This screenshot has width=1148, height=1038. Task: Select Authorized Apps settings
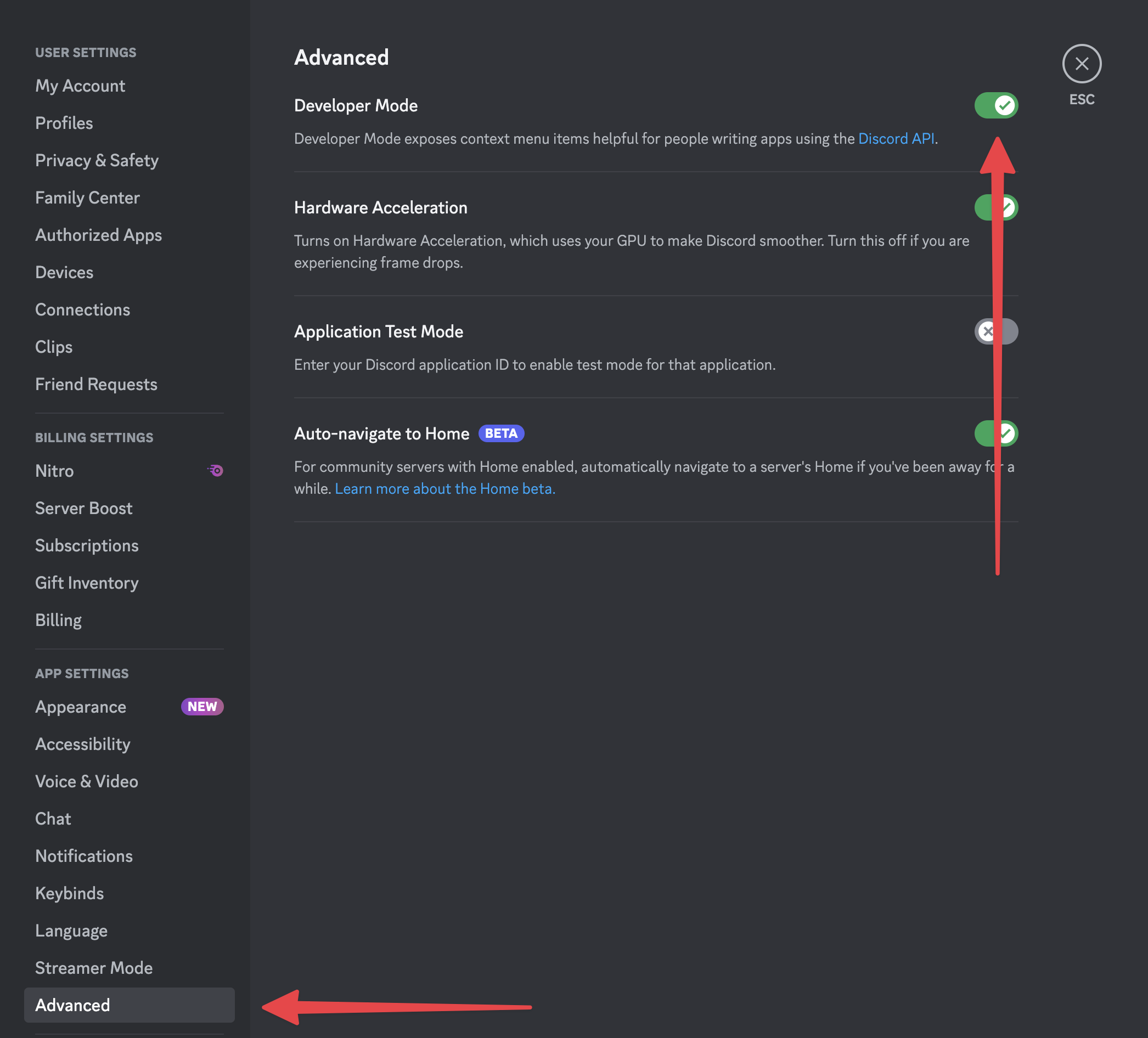[x=98, y=234]
